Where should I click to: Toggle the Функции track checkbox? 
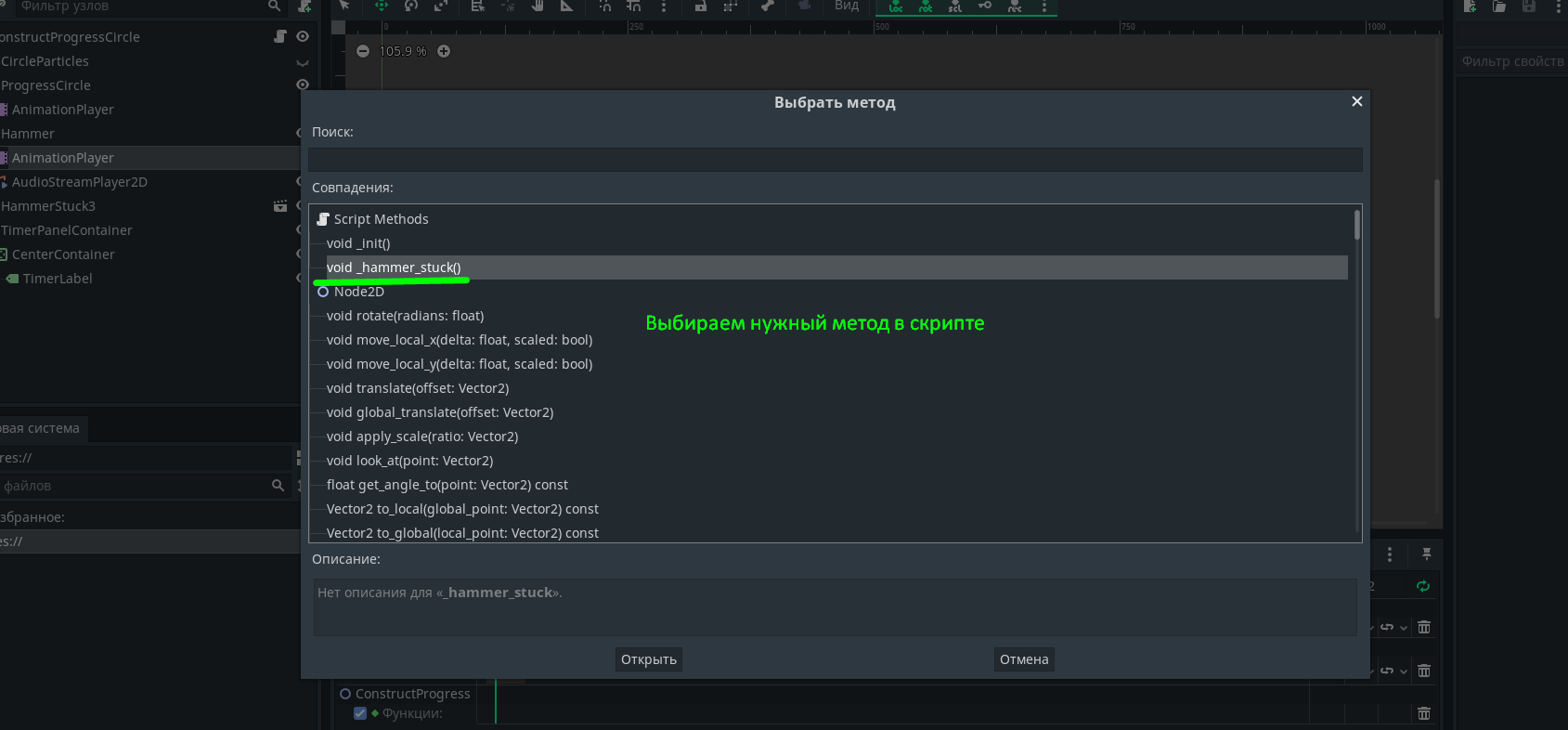pos(360,713)
